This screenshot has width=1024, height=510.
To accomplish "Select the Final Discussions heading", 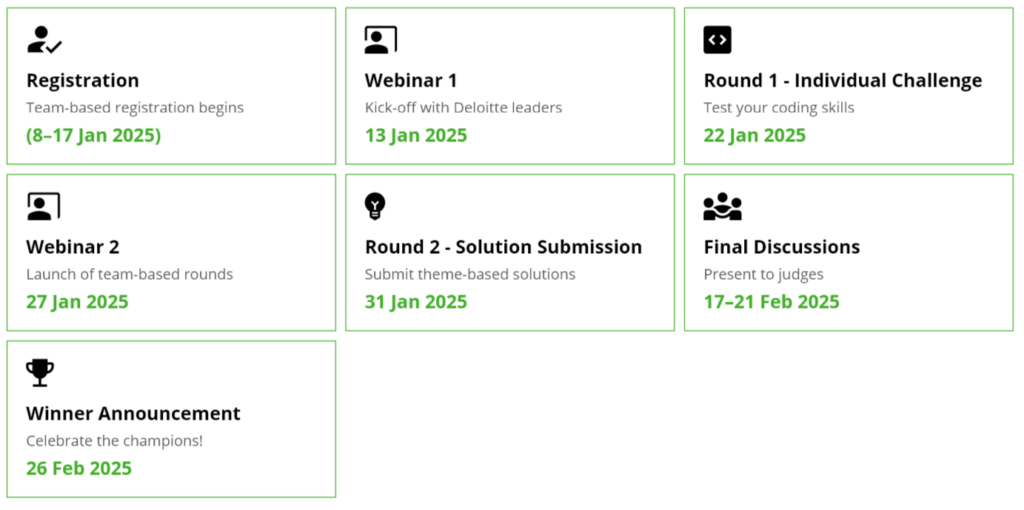I will pos(782,247).
